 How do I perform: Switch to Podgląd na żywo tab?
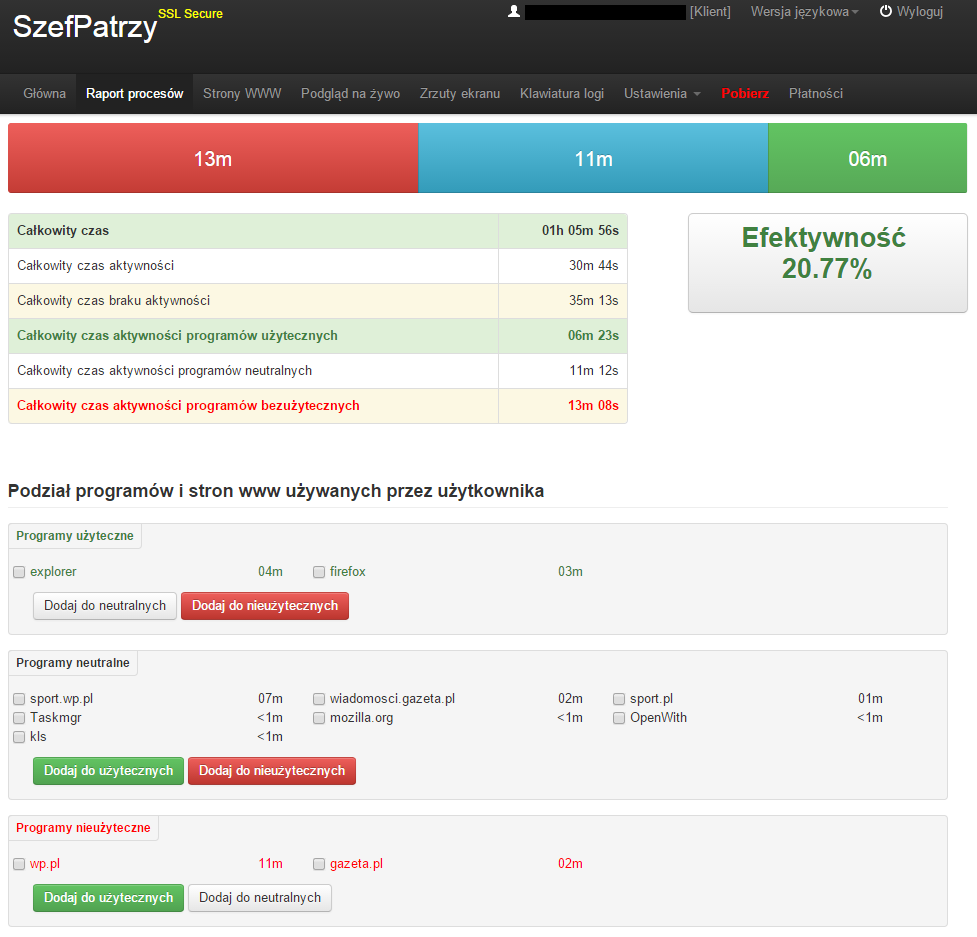[x=351, y=93]
